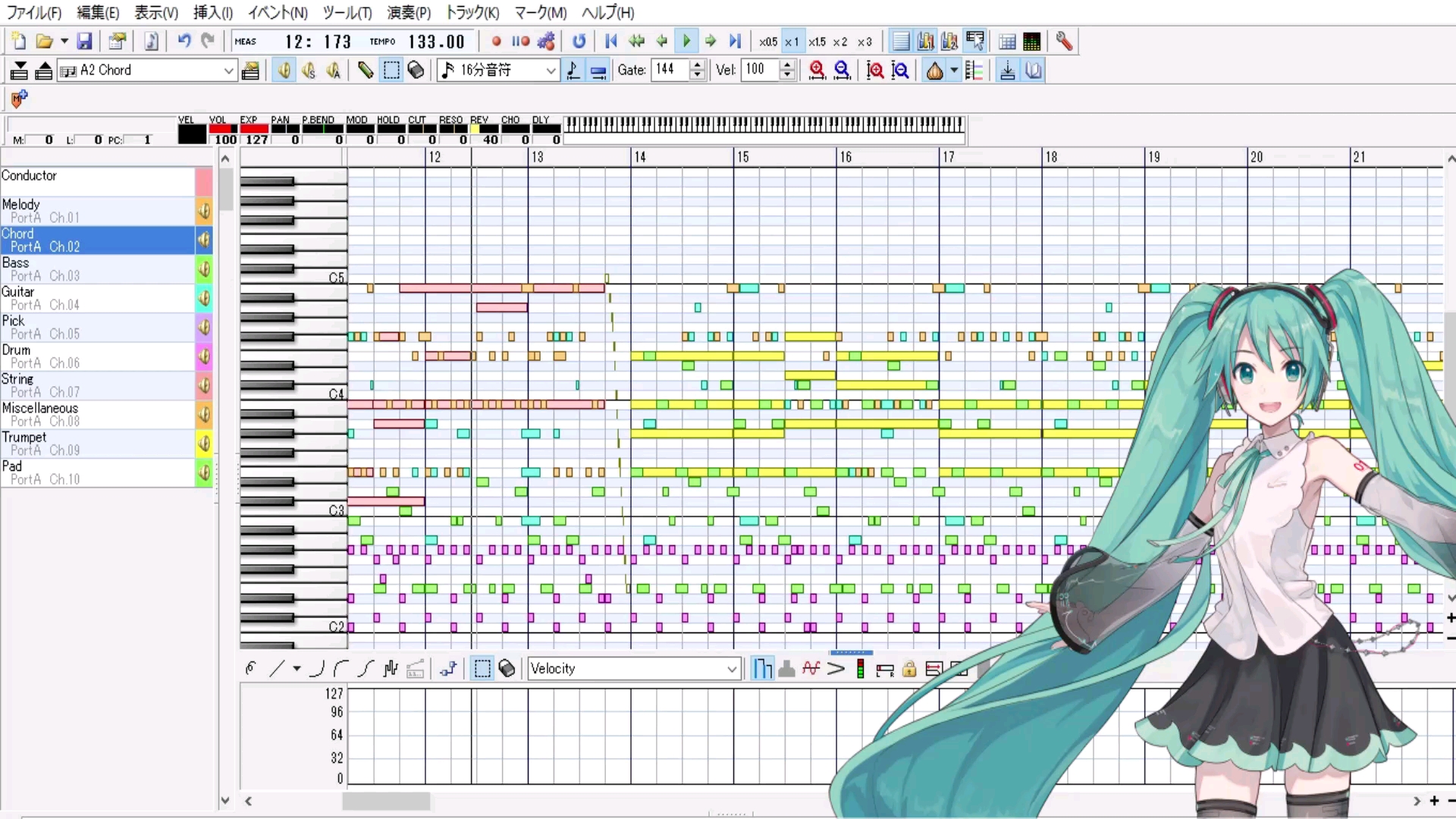Screen dimensions: 1456x819
Task: Toggle the Trumpet track speaker
Action: [x=204, y=444]
